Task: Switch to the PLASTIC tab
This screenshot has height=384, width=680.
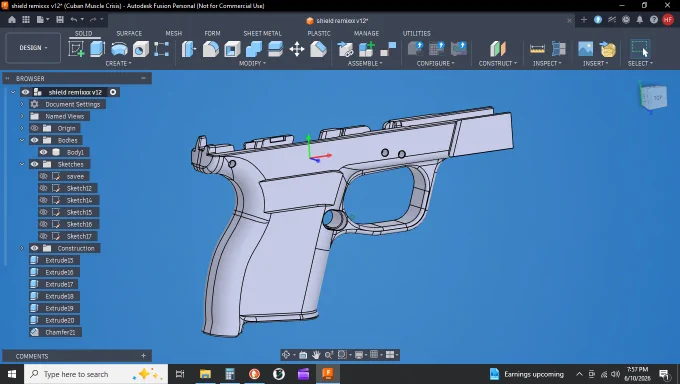Action: pyautogui.click(x=319, y=33)
